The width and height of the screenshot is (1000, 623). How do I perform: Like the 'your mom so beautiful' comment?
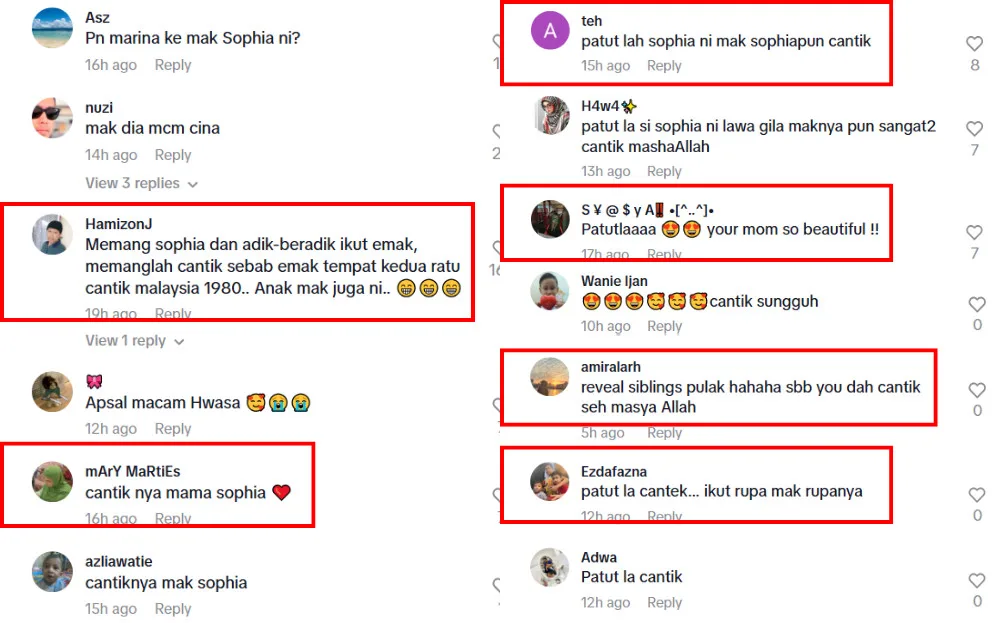click(x=974, y=232)
